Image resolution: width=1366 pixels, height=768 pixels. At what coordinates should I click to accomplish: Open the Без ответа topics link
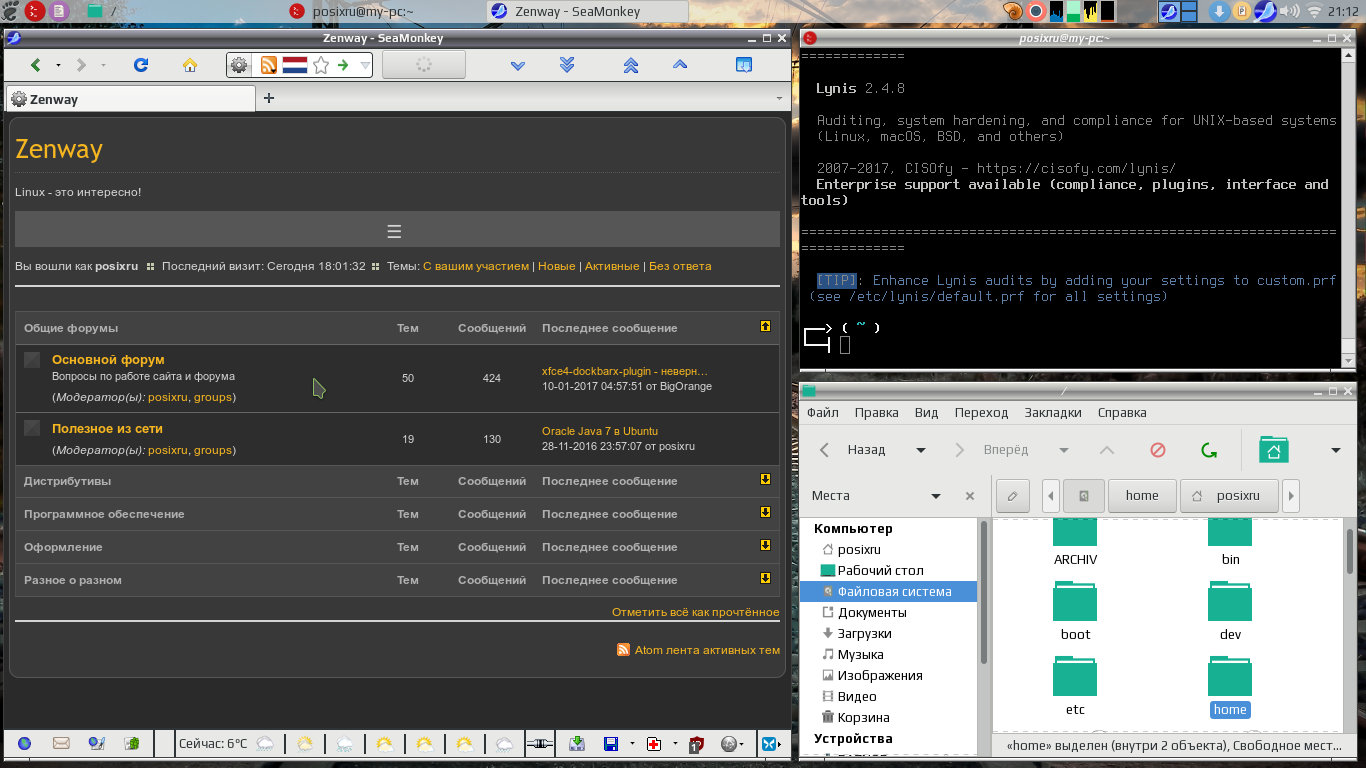680,266
